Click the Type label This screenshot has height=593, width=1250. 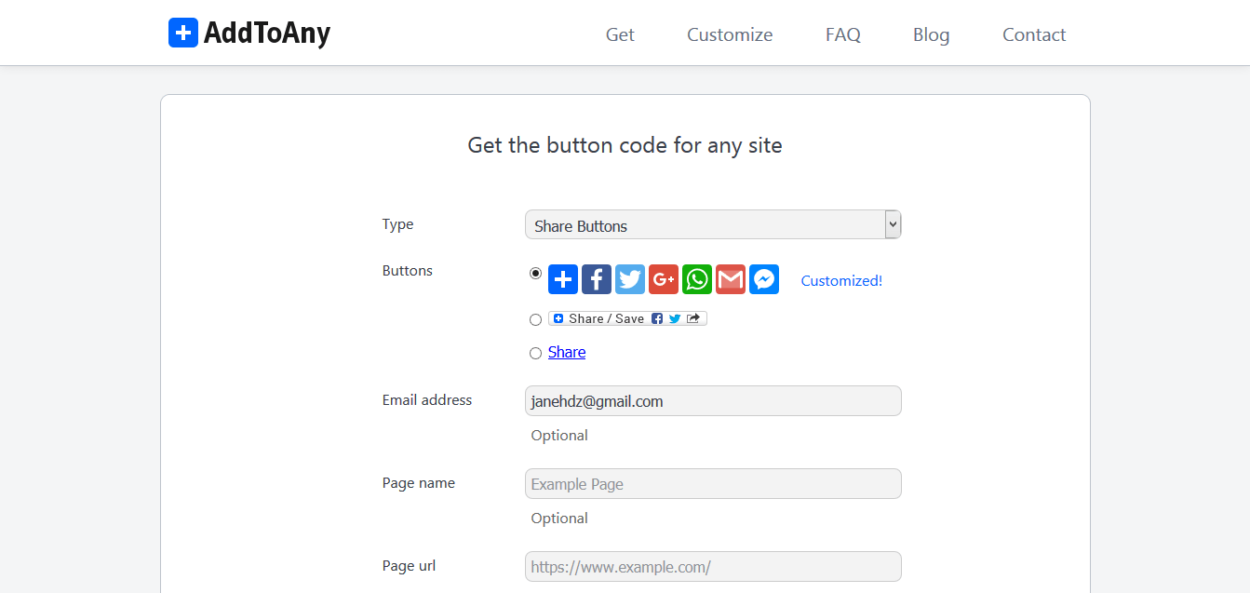point(398,224)
